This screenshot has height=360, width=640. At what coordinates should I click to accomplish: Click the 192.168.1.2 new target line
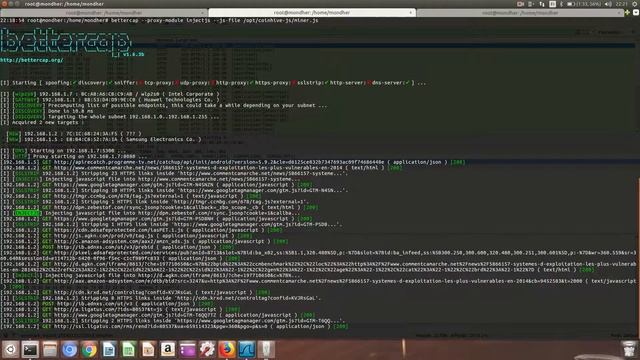tap(74, 133)
